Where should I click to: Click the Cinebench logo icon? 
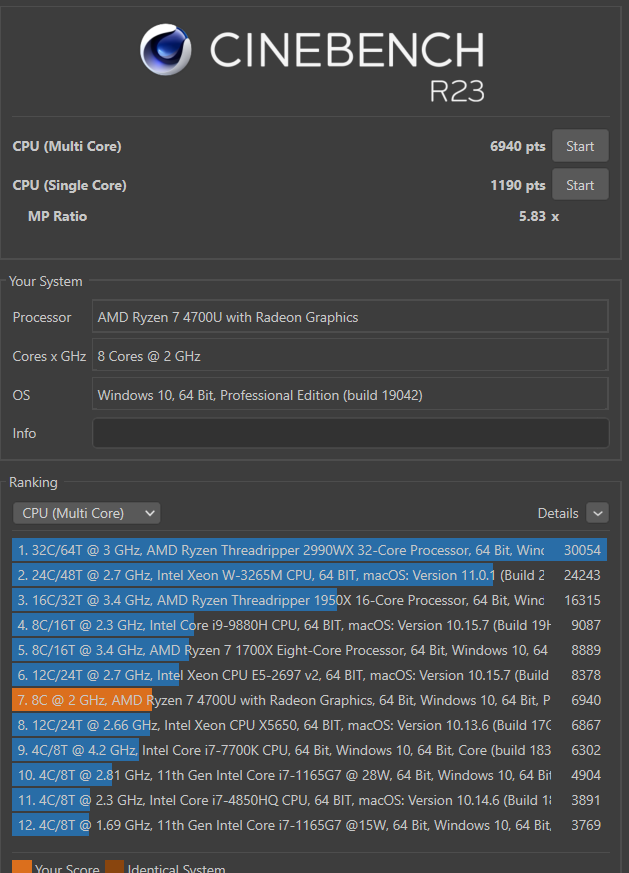pyautogui.click(x=166, y=50)
